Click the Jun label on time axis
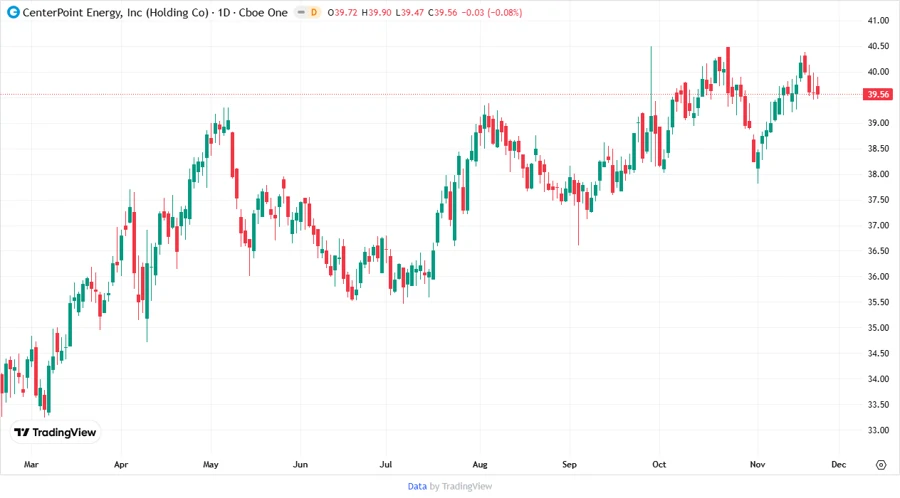The image size is (900, 498). click(300, 464)
